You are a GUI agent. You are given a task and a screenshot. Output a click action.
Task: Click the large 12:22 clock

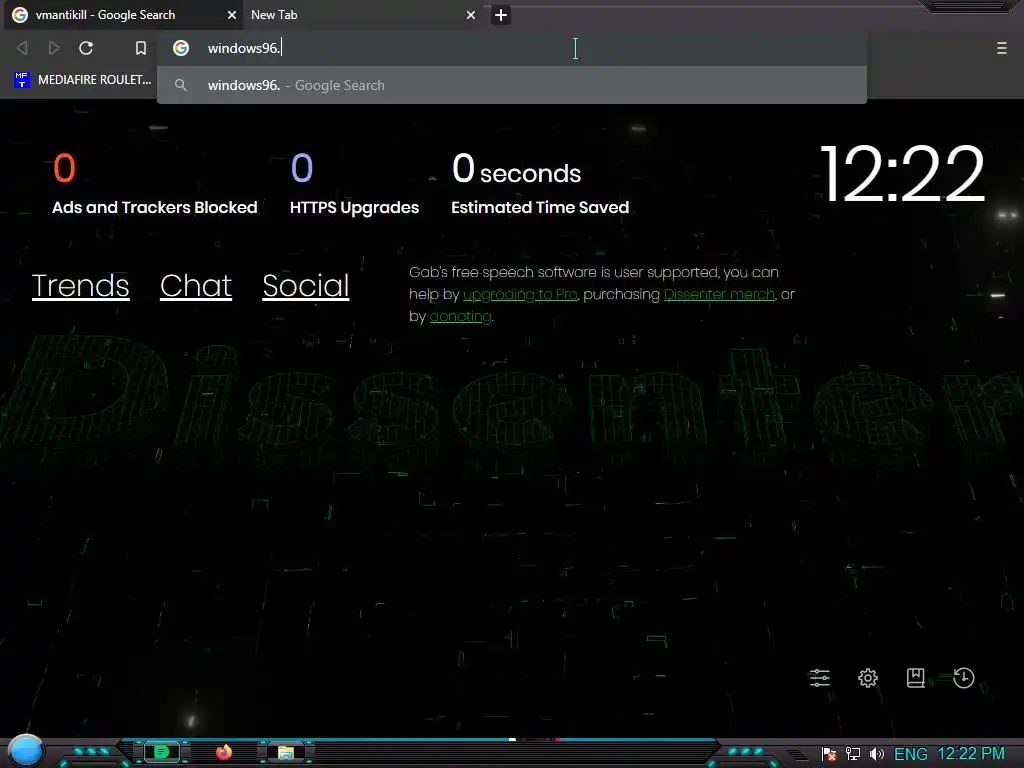click(902, 174)
